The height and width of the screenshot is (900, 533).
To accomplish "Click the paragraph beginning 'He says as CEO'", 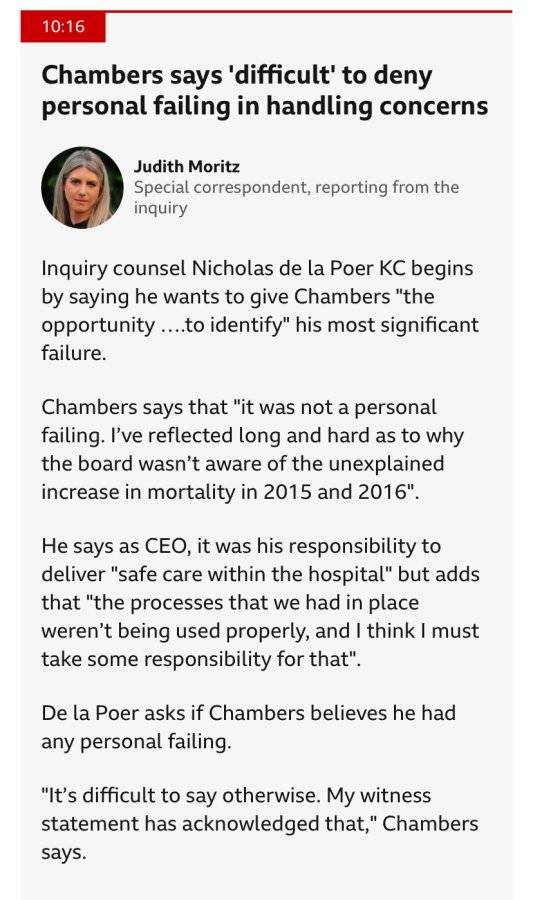I will [260, 602].
